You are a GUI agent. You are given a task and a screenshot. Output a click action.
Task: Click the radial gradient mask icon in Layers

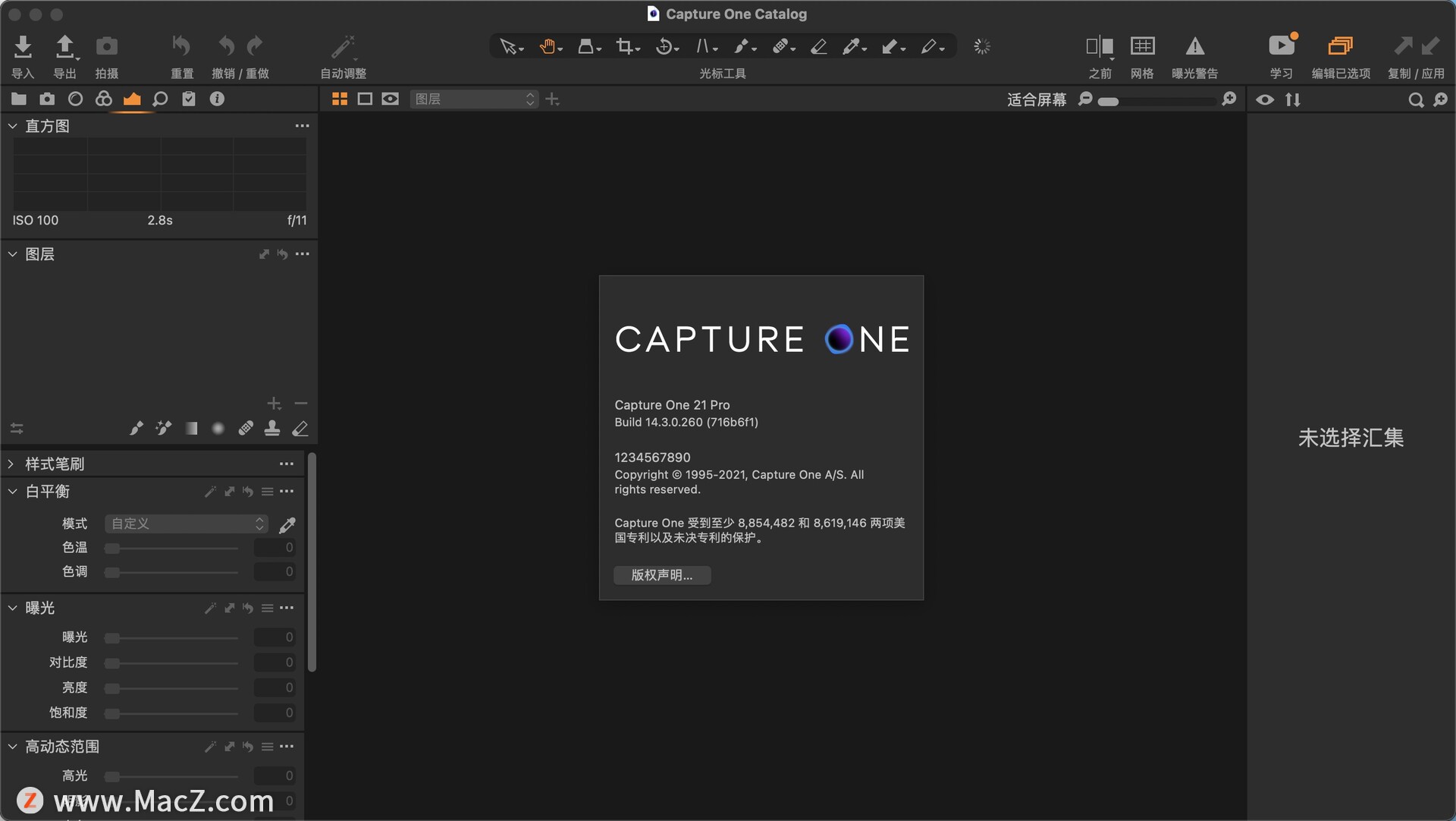pos(218,429)
